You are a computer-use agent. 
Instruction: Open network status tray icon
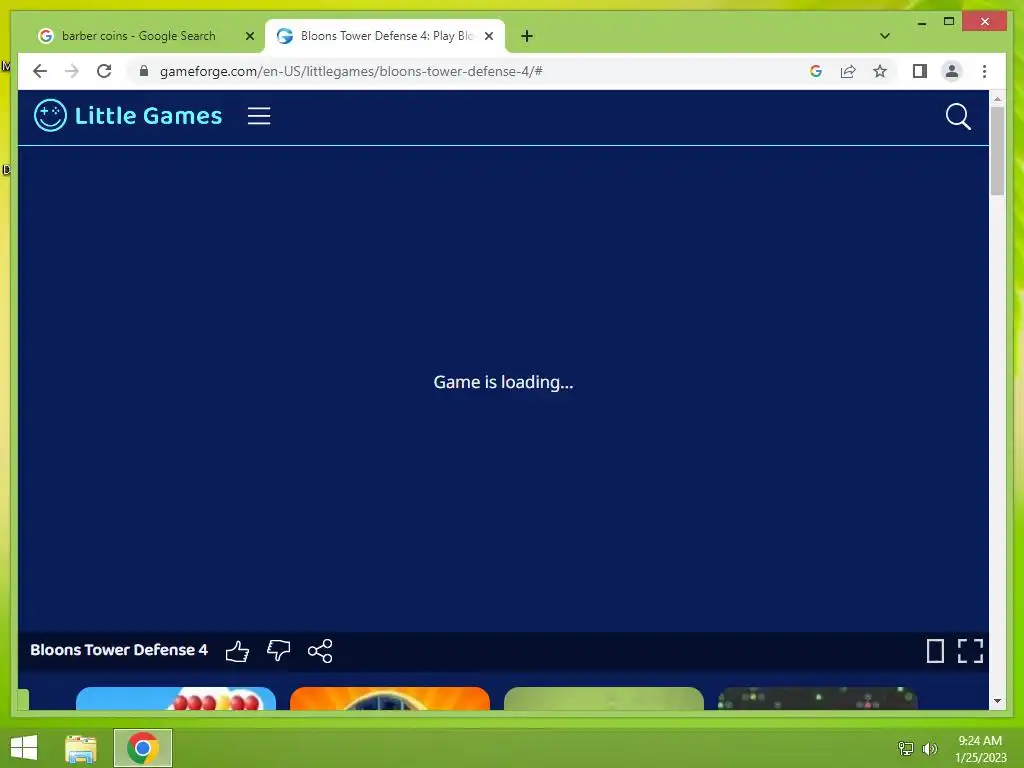point(906,748)
